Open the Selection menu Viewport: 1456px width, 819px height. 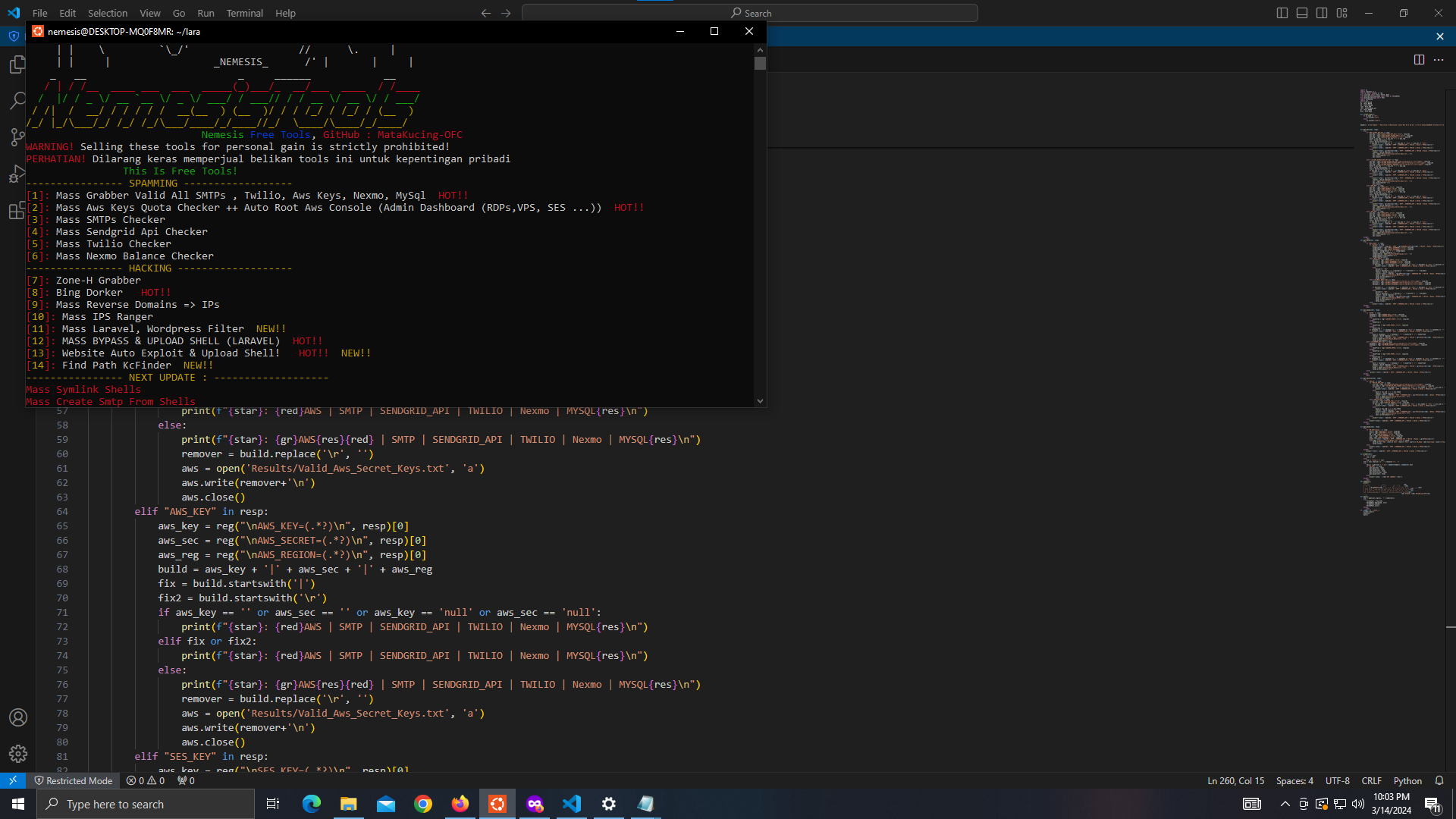pyautogui.click(x=108, y=13)
